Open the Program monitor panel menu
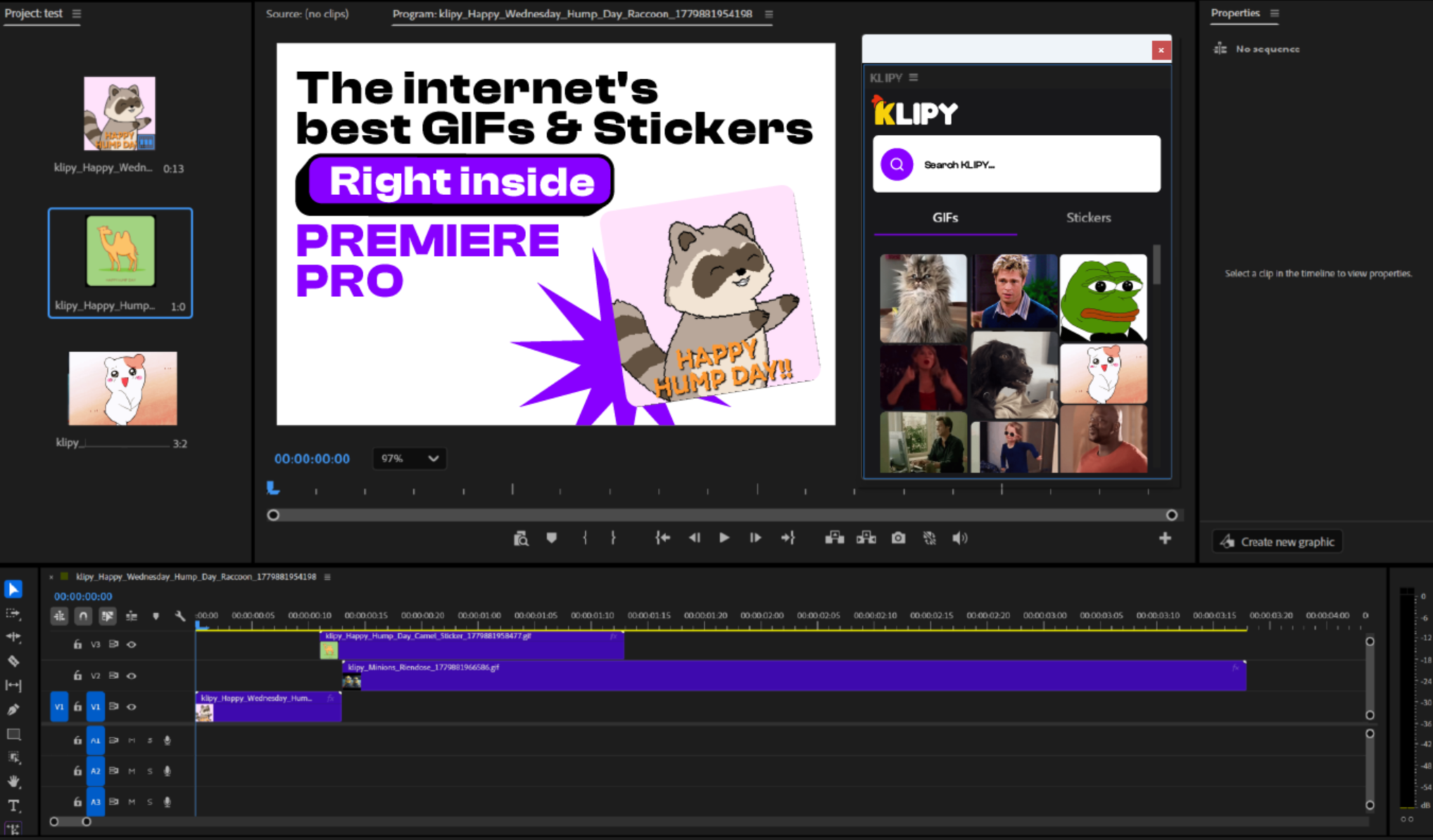This screenshot has width=1433, height=840. point(769,14)
